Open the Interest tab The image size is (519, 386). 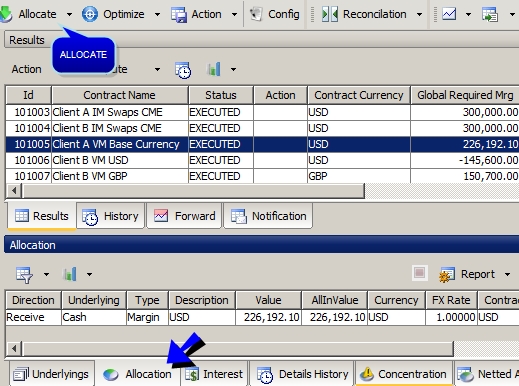214,374
